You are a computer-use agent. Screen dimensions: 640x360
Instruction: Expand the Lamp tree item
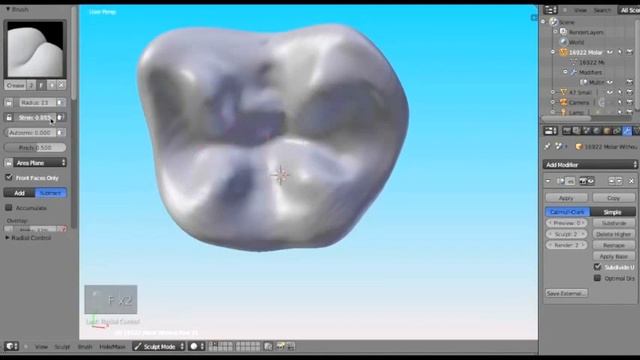point(553,112)
